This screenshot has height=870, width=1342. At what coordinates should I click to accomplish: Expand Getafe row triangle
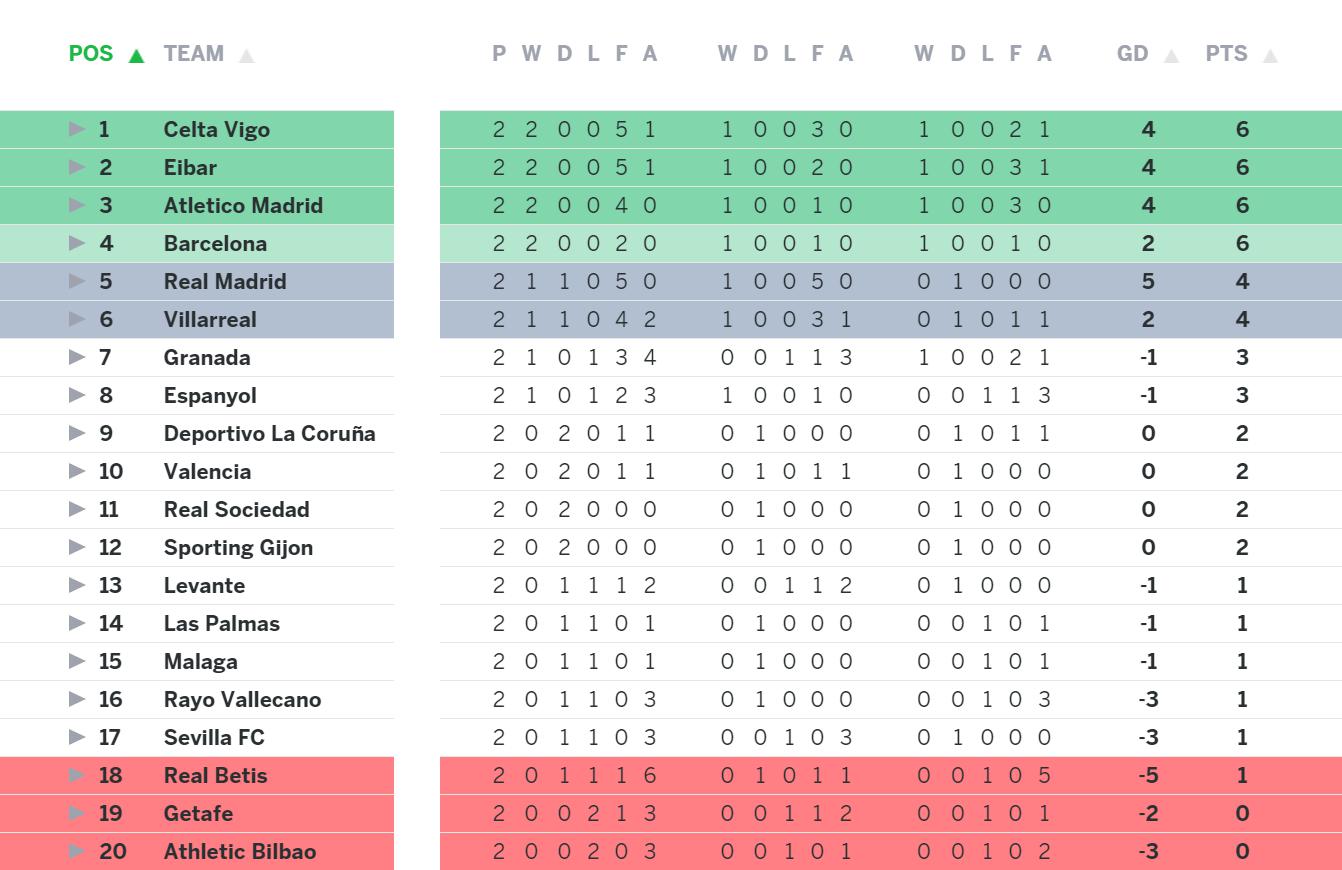point(77,813)
